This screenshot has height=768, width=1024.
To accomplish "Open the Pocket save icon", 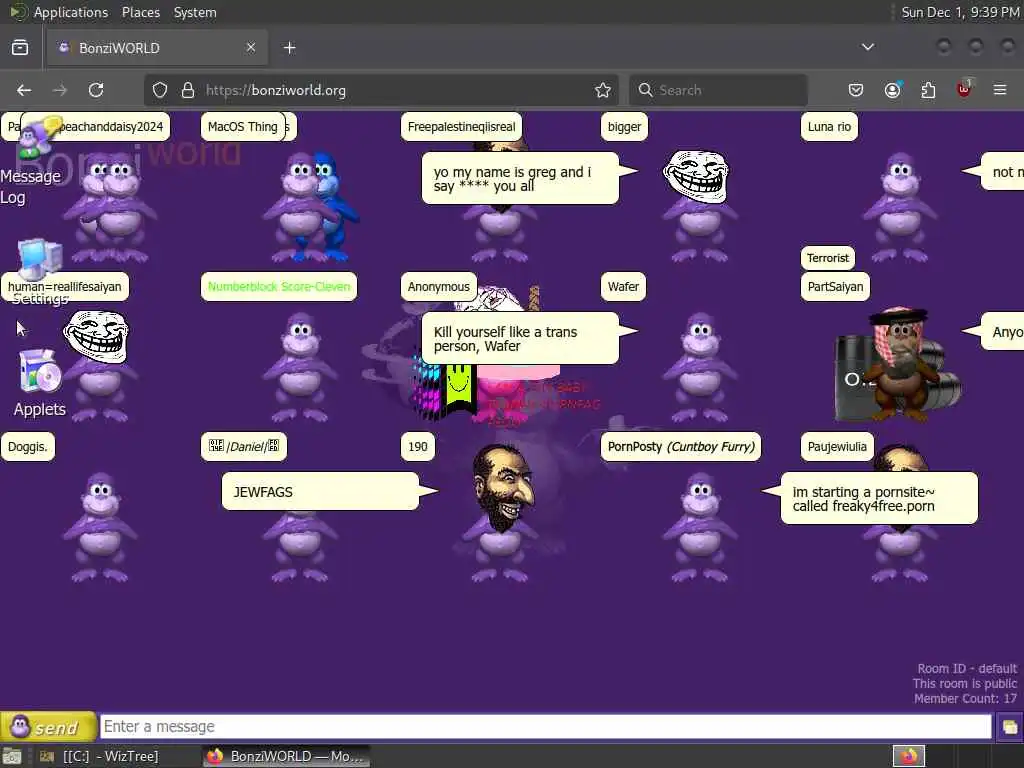I will (x=856, y=90).
